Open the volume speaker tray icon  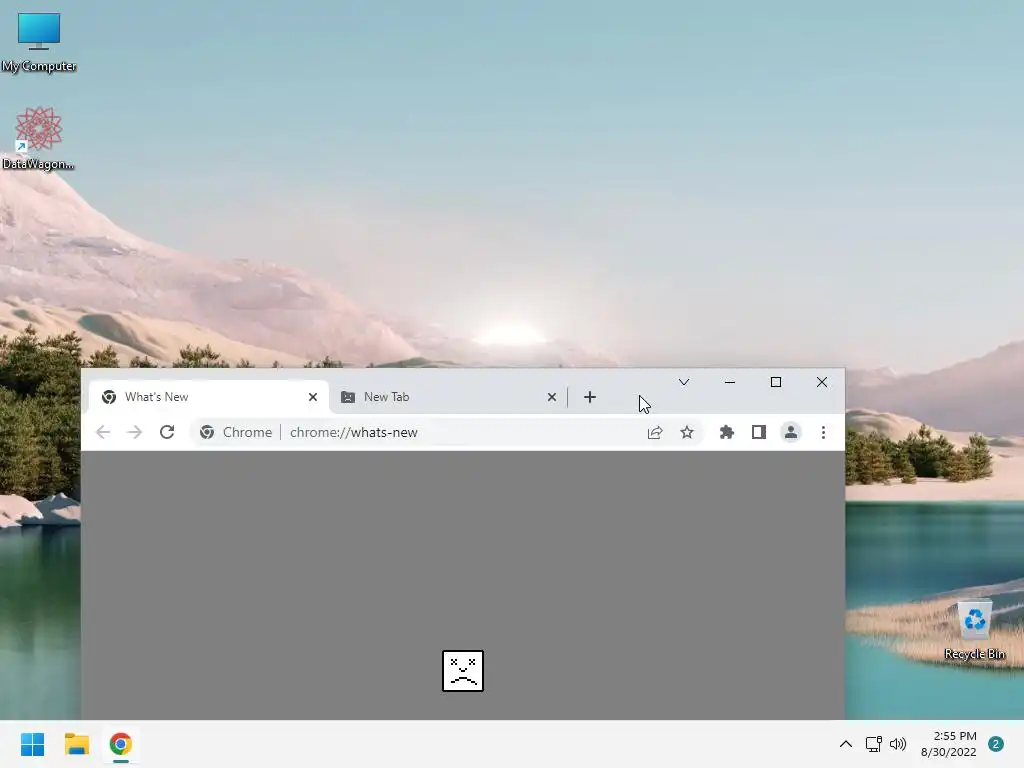[x=898, y=744]
